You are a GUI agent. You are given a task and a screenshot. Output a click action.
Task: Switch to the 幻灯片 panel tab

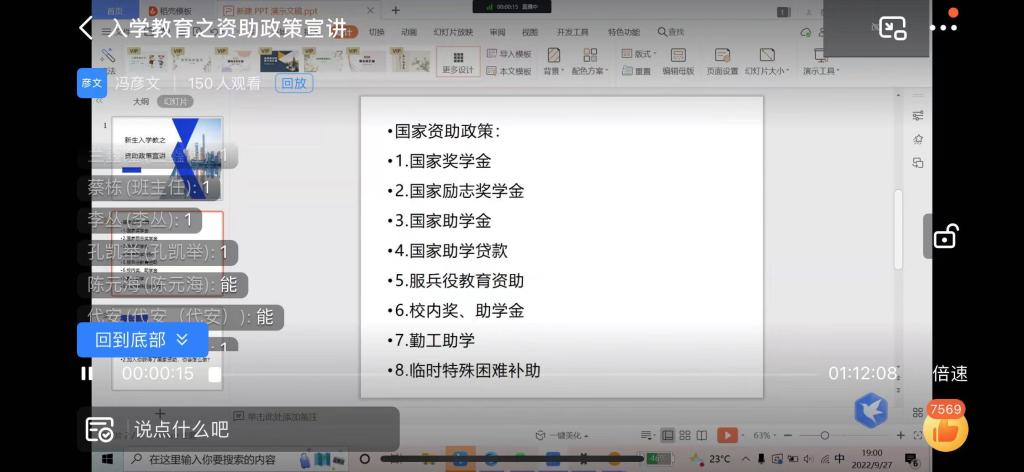pos(175,102)
